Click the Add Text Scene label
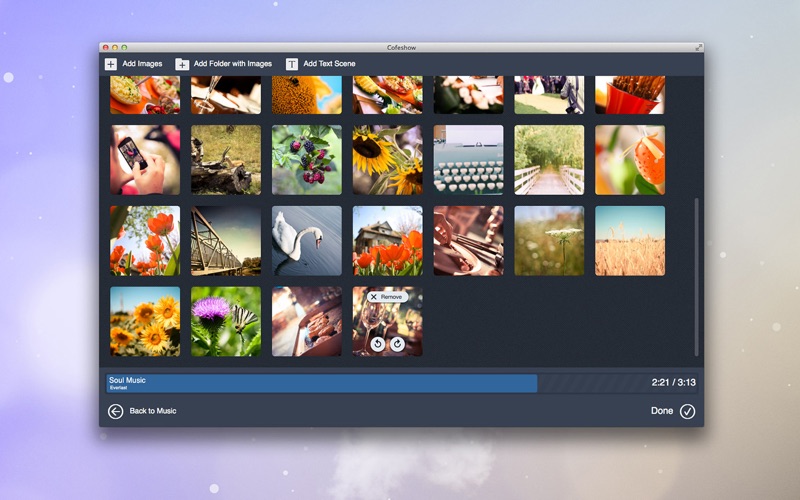800x500 pixels. click(329, 64)
